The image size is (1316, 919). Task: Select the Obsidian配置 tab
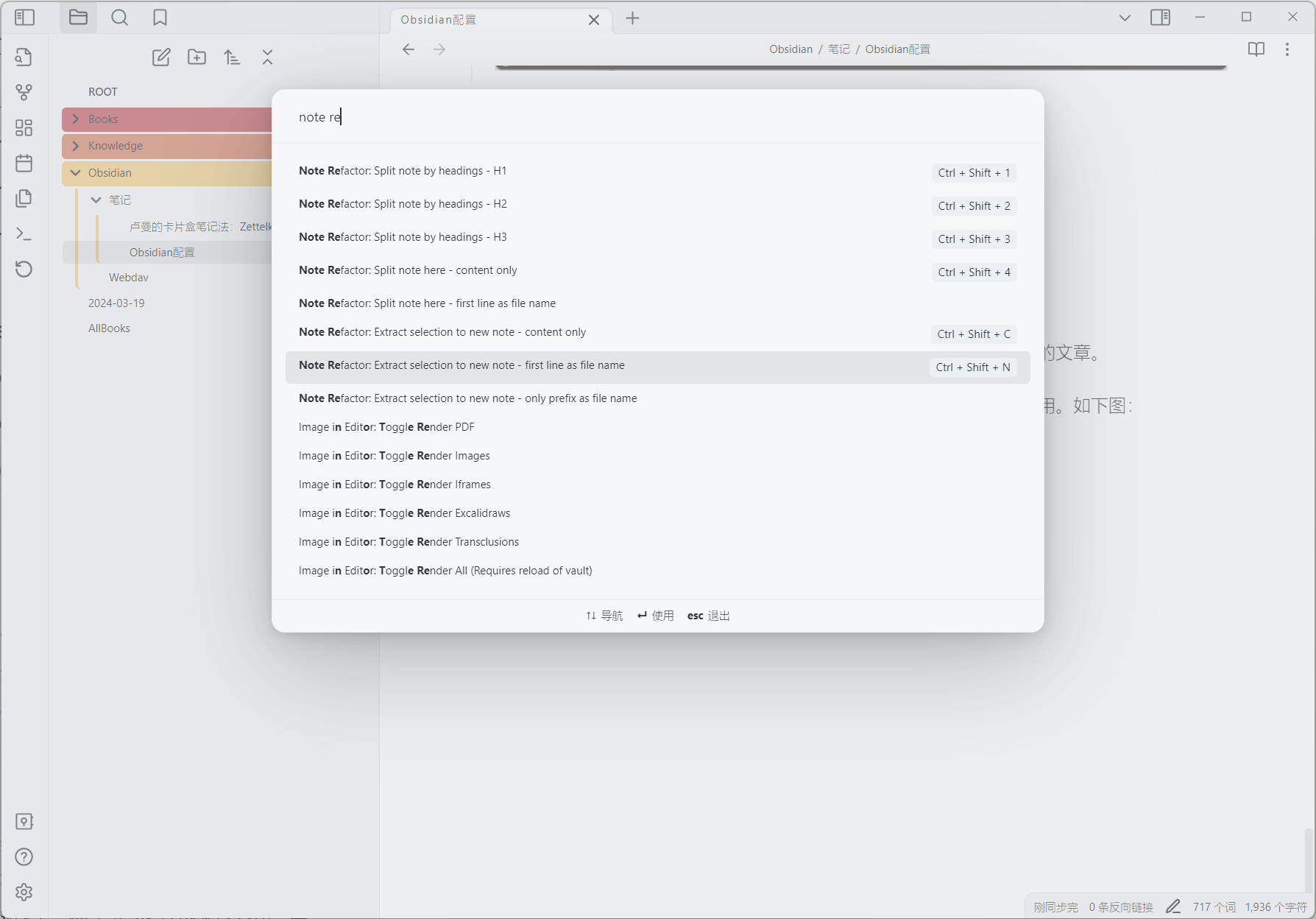tap(500, 20)
